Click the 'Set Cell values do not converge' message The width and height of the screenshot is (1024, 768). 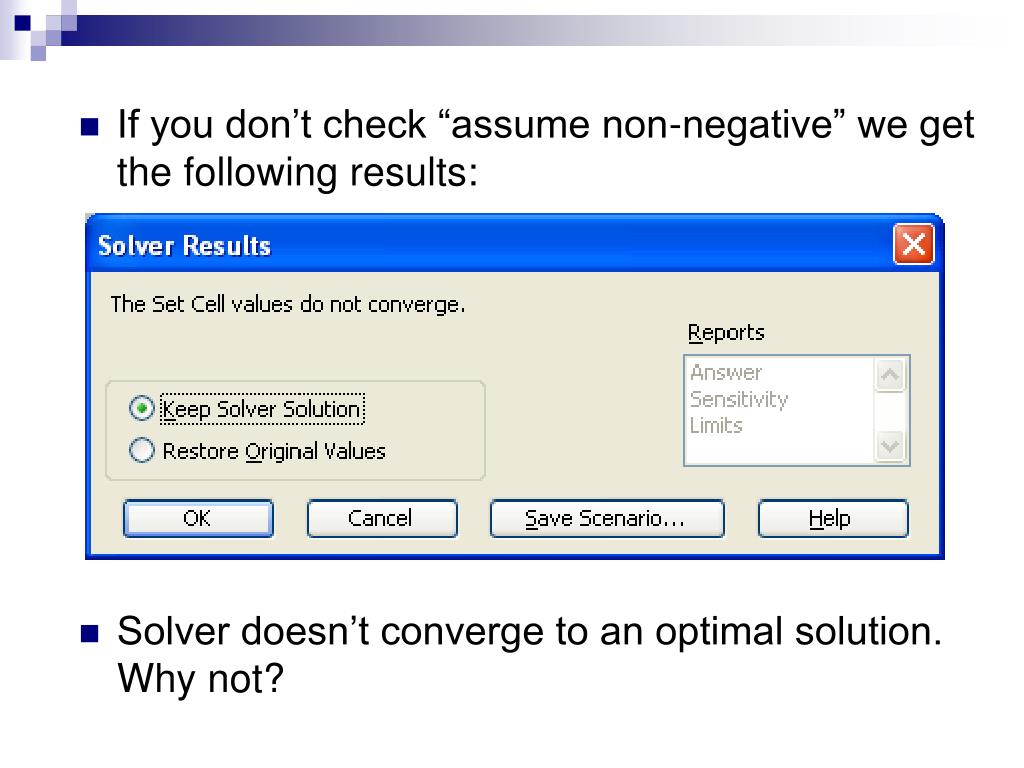coord(287,305)
